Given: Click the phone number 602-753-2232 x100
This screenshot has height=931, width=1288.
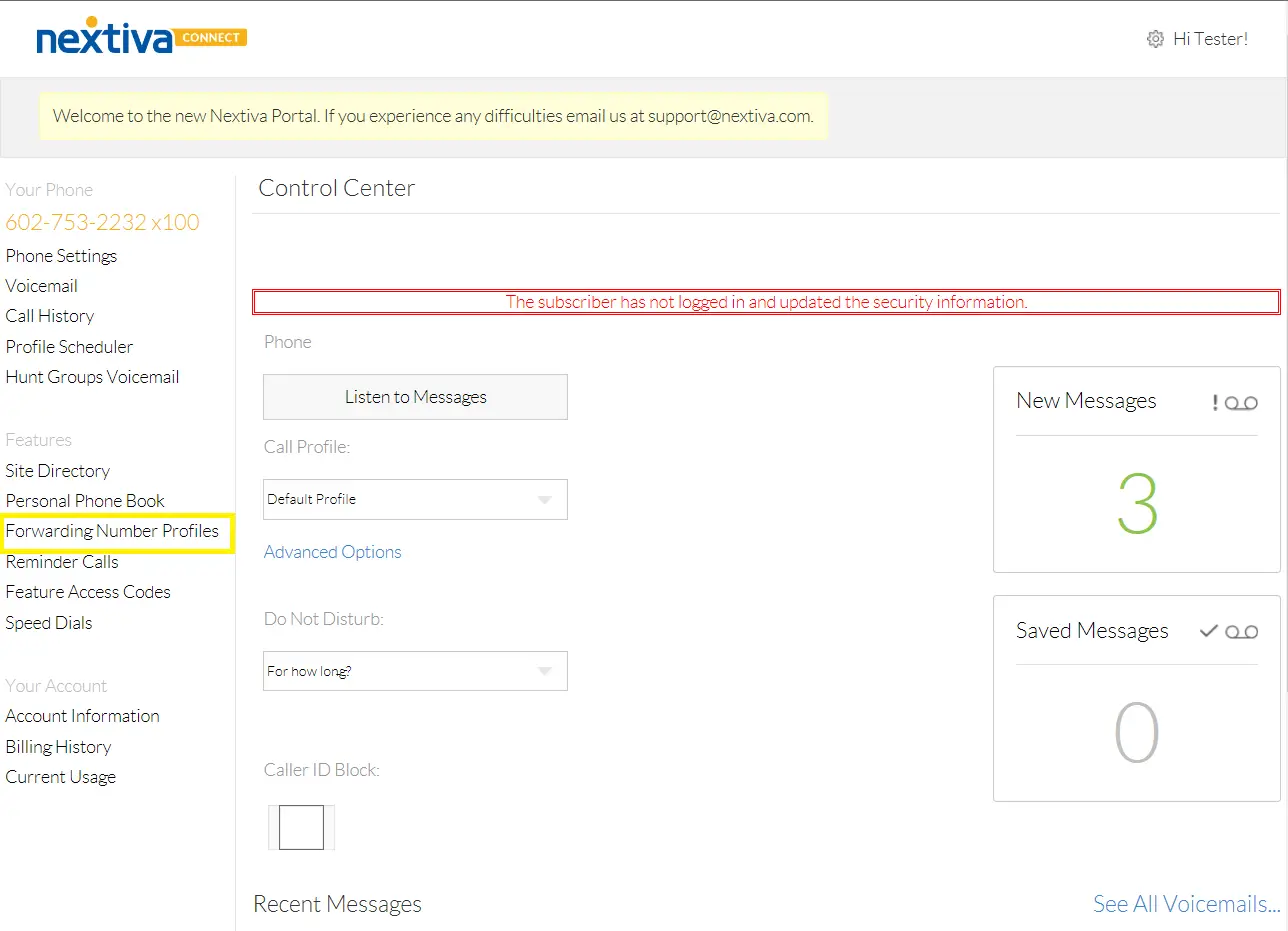Looking at the screenshot, I should 102,222.
